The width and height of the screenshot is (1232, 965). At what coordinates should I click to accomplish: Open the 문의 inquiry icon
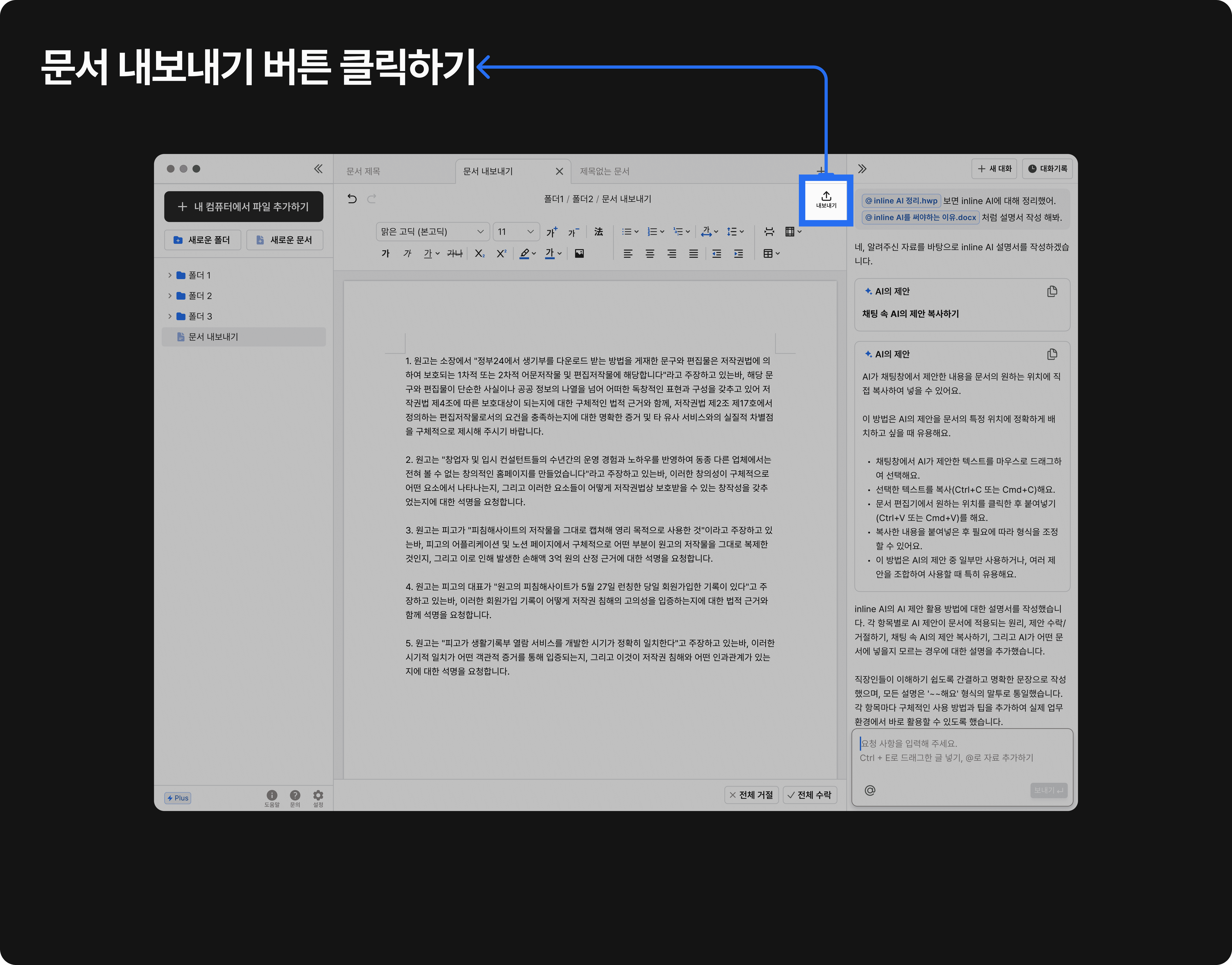[295, 798]
